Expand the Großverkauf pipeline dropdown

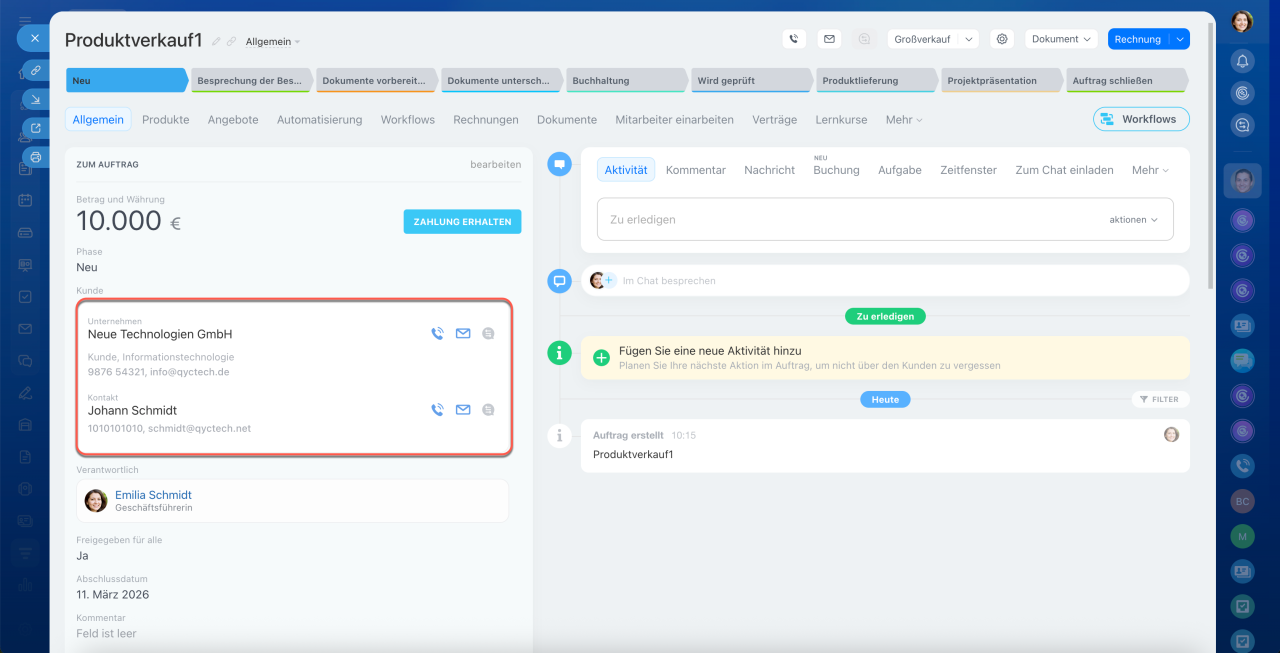tap(967, 39)
